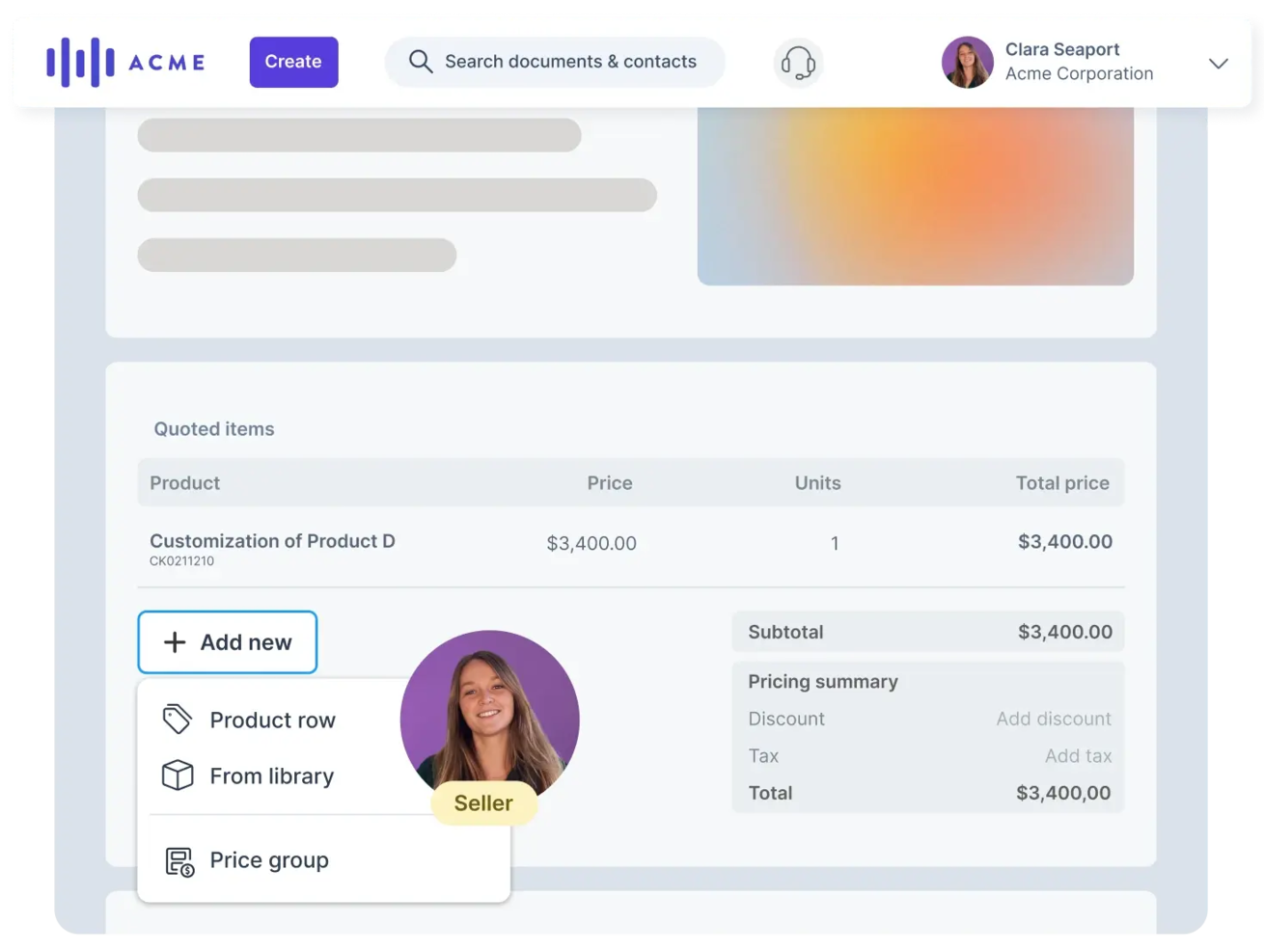This screenshot has width=1264, height=952.
Task: Click the Product column header
Action: pyautogui.click(x=184, y=483)
